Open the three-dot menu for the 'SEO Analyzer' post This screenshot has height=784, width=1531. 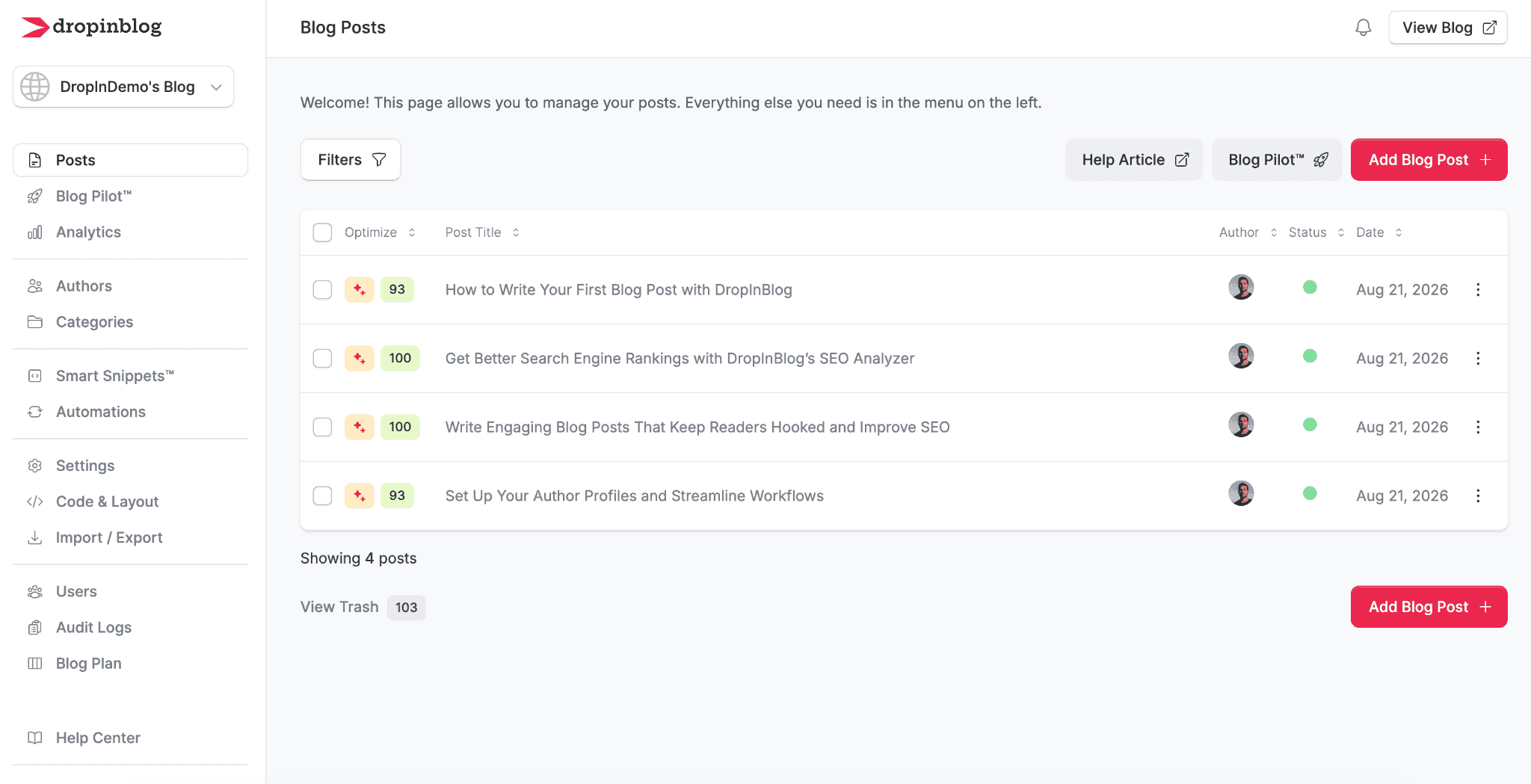click(x=1478, y=358)
